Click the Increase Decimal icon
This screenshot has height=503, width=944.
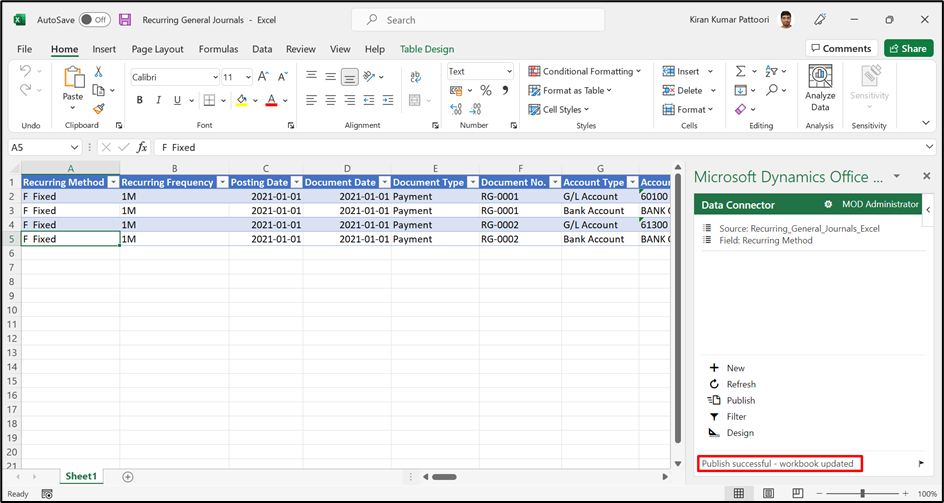[x=456, y=109]
